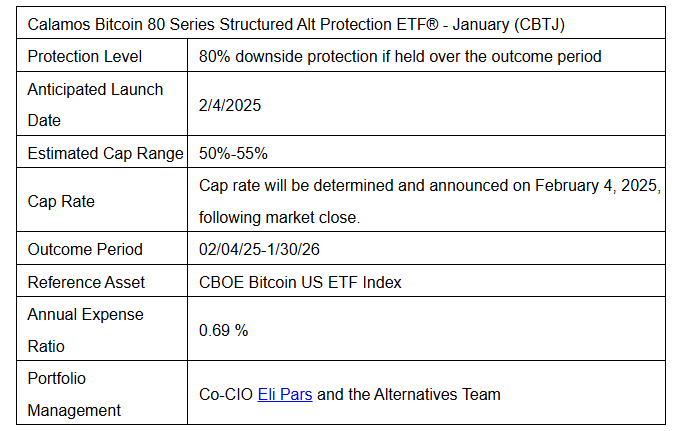Screen dimensions: 676x431
Task: Select the Estimated Cap Range label
Action: point(105,153)
